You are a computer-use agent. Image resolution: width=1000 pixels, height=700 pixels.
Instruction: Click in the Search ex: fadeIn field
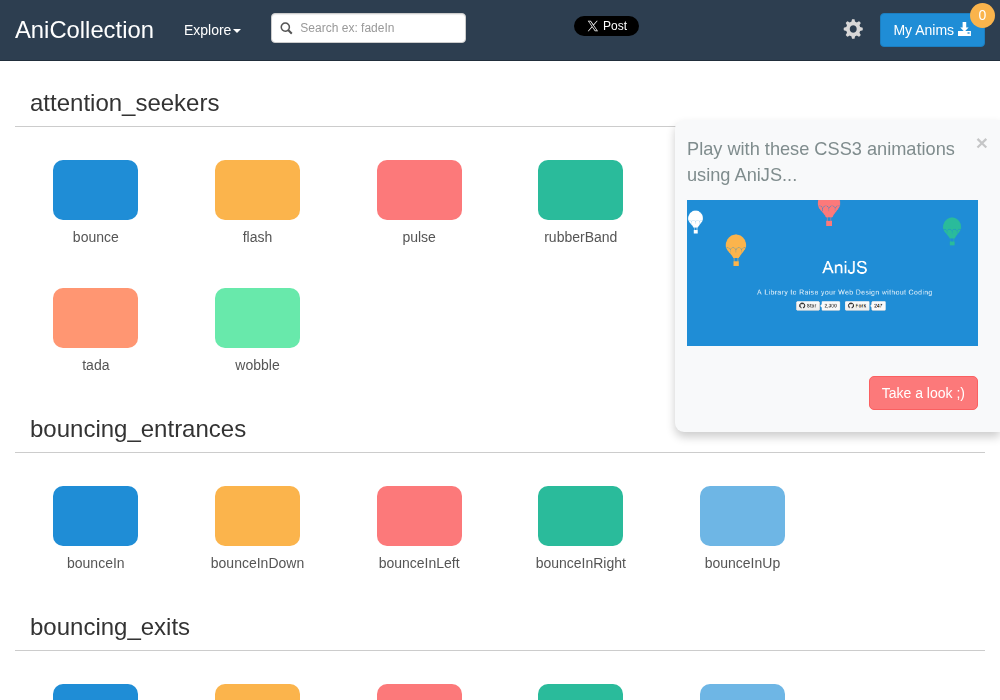pos(368,28)
